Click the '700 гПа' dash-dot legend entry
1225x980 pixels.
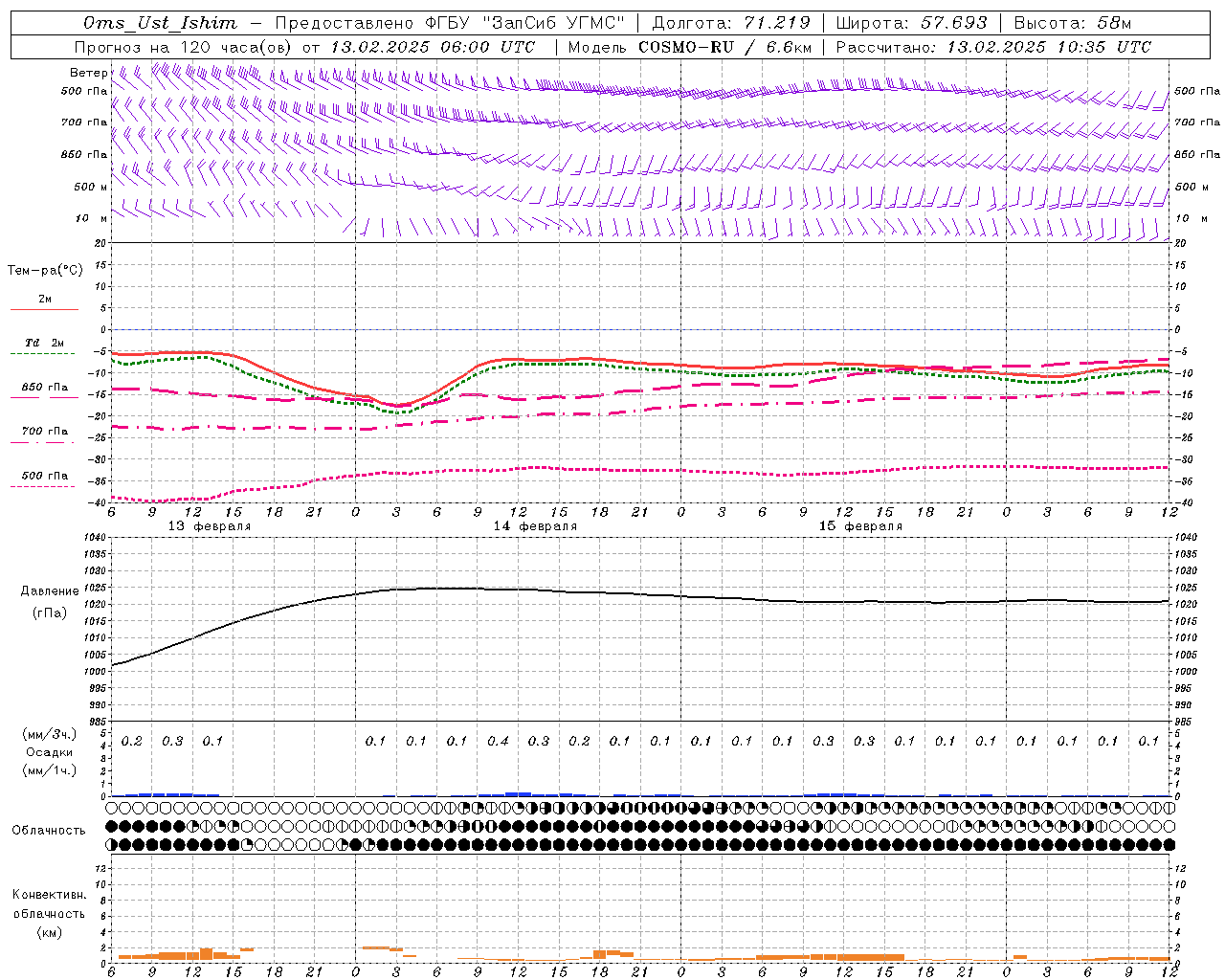[45, 432]
